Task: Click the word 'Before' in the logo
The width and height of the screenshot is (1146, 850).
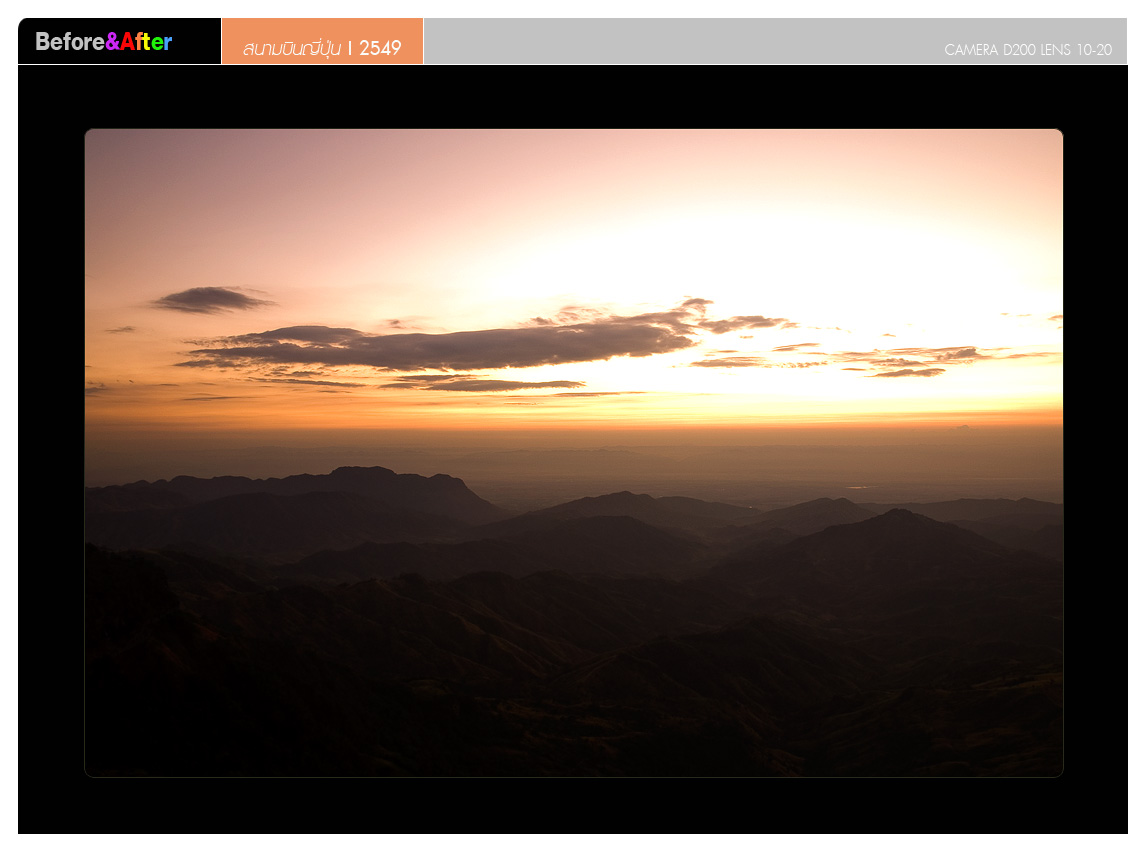Action: [69, 42]
